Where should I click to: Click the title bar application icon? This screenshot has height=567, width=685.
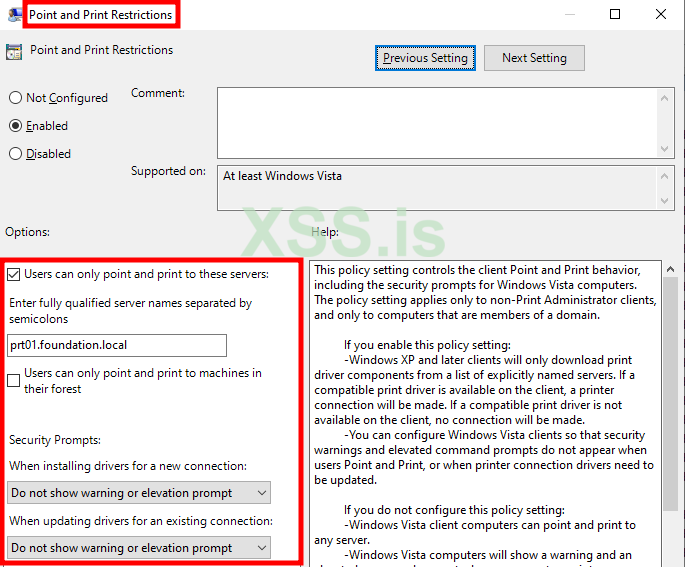15,14
